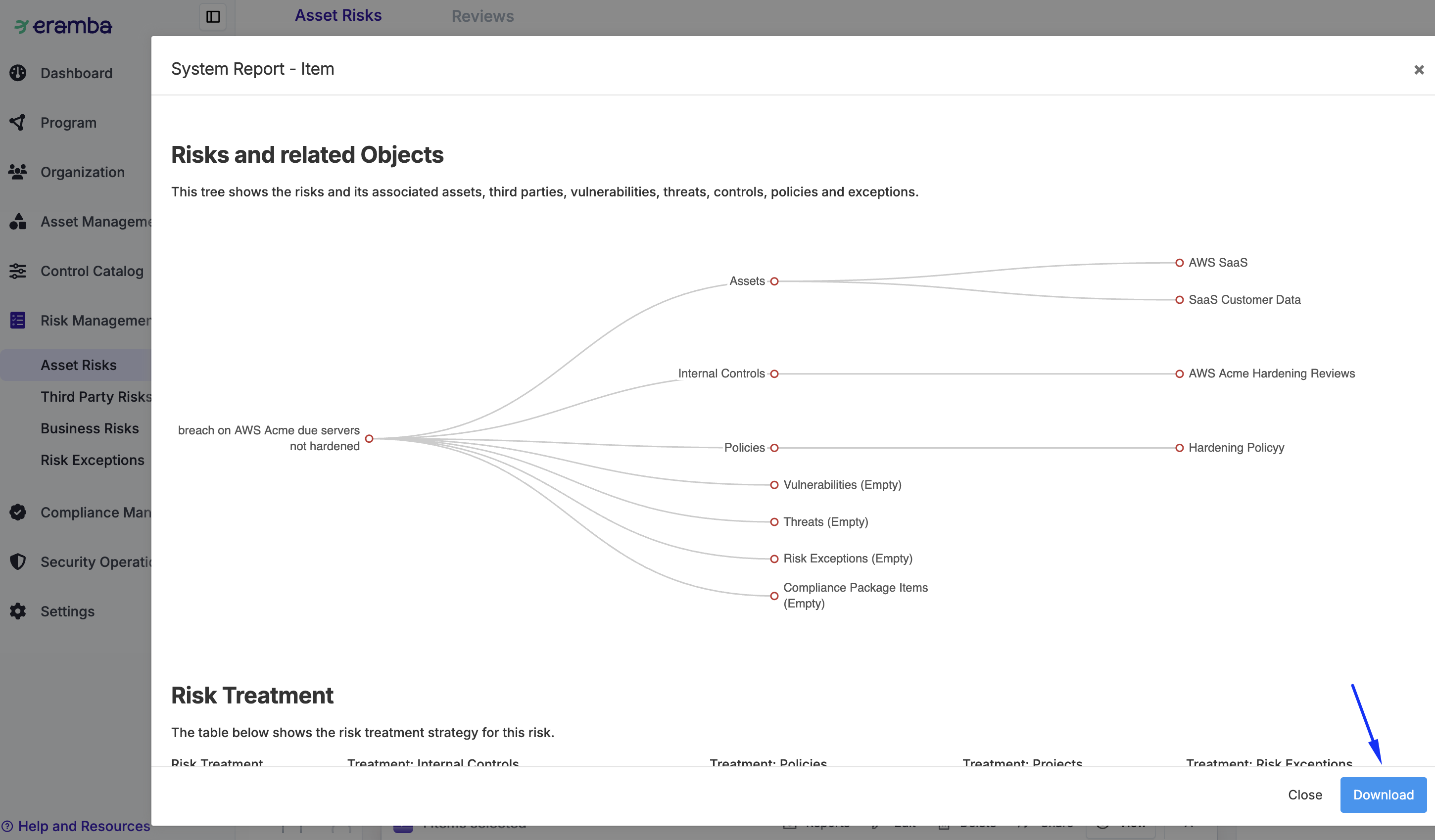Click the Organization people icon
The image size is (1435, 840).
click(x=18, y=172)
